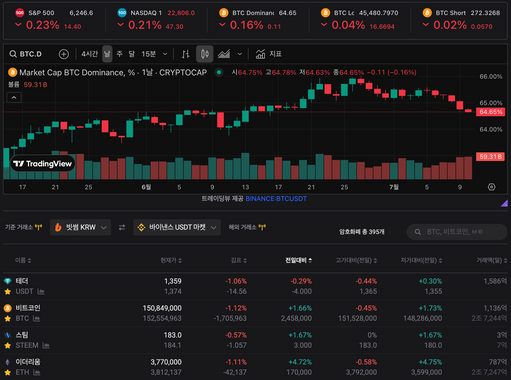Toggle STEEM favorite star
The image size is (511, 380).
coord(7,345)
